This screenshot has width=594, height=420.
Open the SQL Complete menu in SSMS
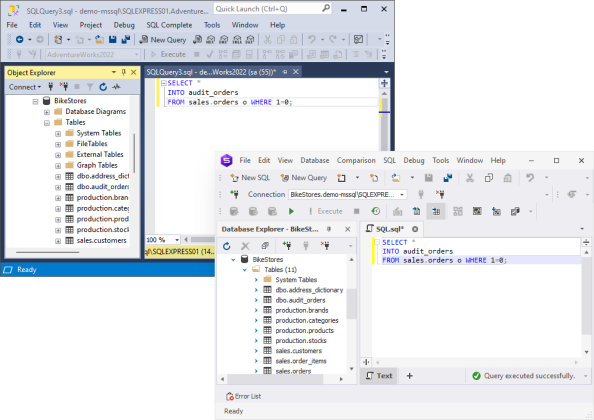click(x=169, y=25)
